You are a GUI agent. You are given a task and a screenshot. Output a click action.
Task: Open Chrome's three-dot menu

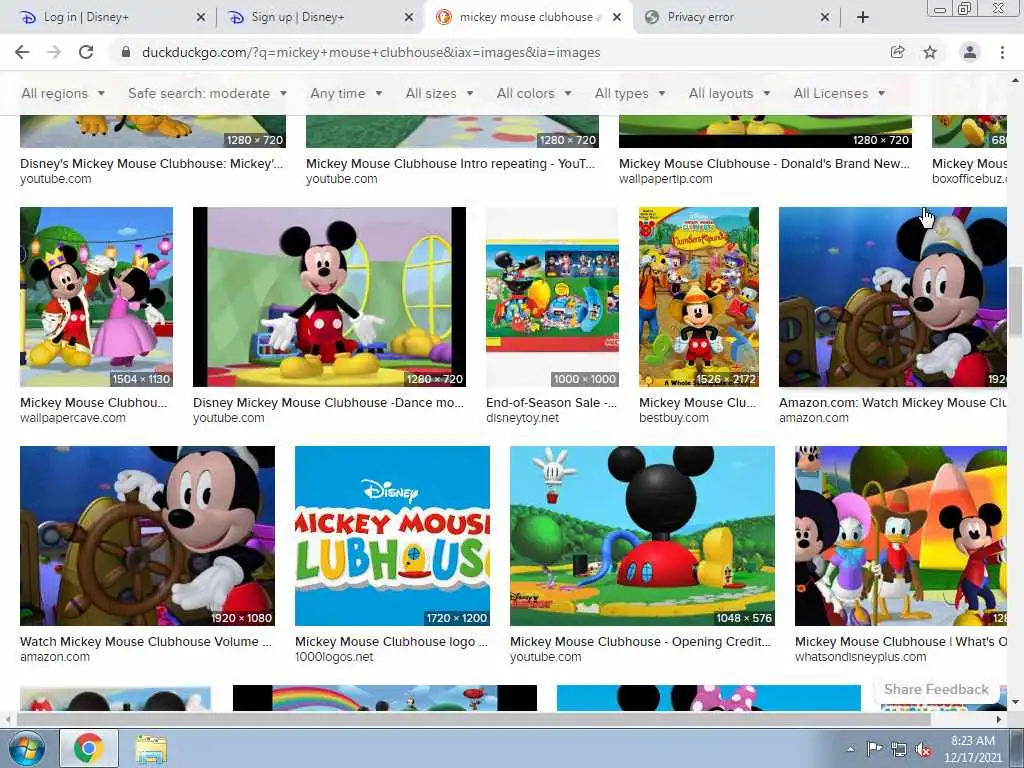coord(1002,52)
